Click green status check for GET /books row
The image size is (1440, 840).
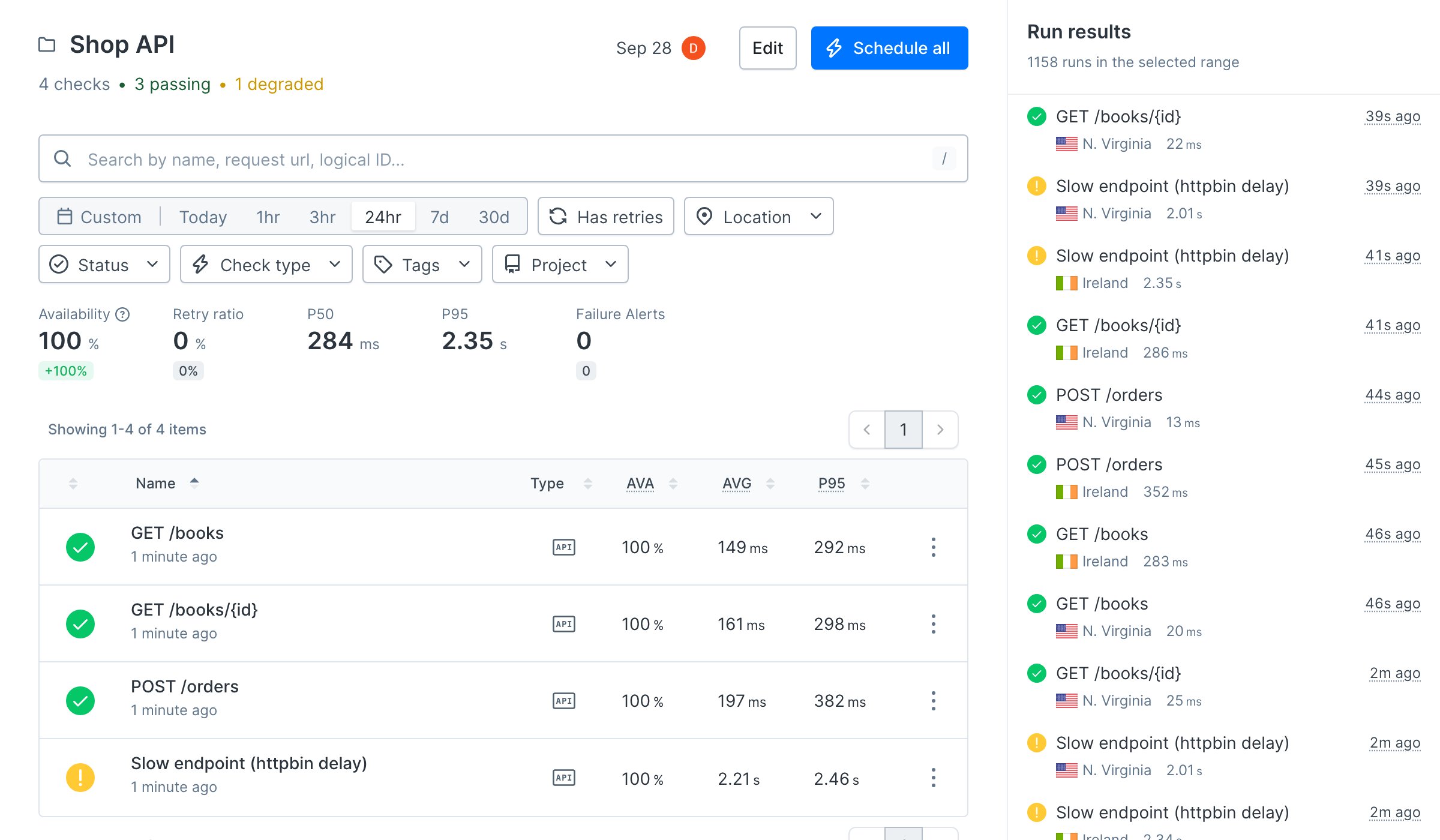click(80, 547)
